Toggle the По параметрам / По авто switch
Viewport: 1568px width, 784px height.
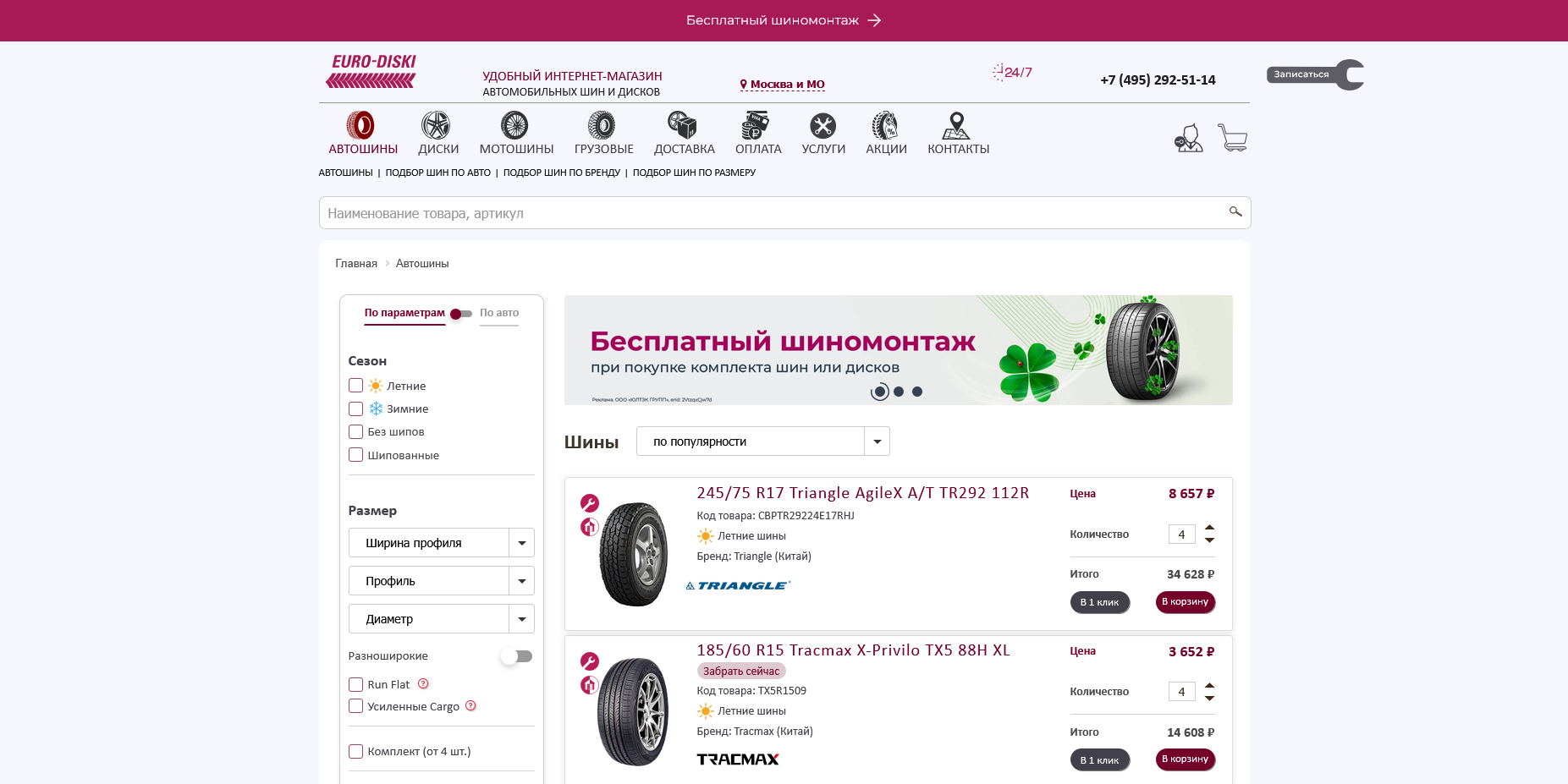461,314
